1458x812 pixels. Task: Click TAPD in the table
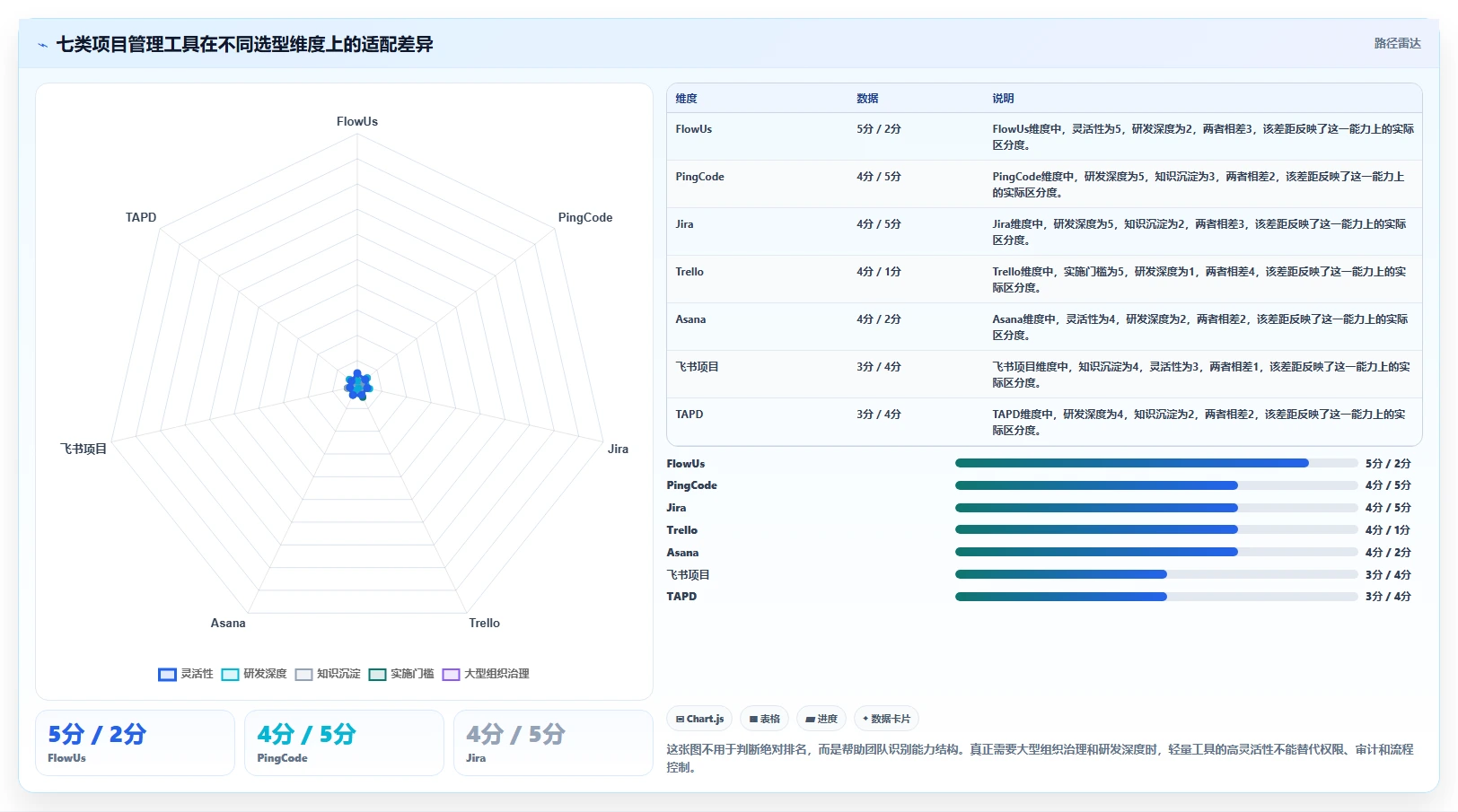click(689, 415)
